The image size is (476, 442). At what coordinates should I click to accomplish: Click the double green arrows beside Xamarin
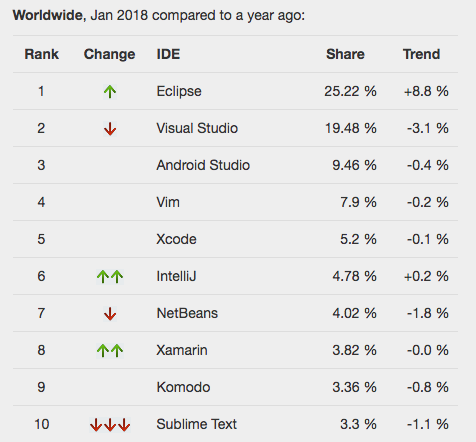click(110, 351)
